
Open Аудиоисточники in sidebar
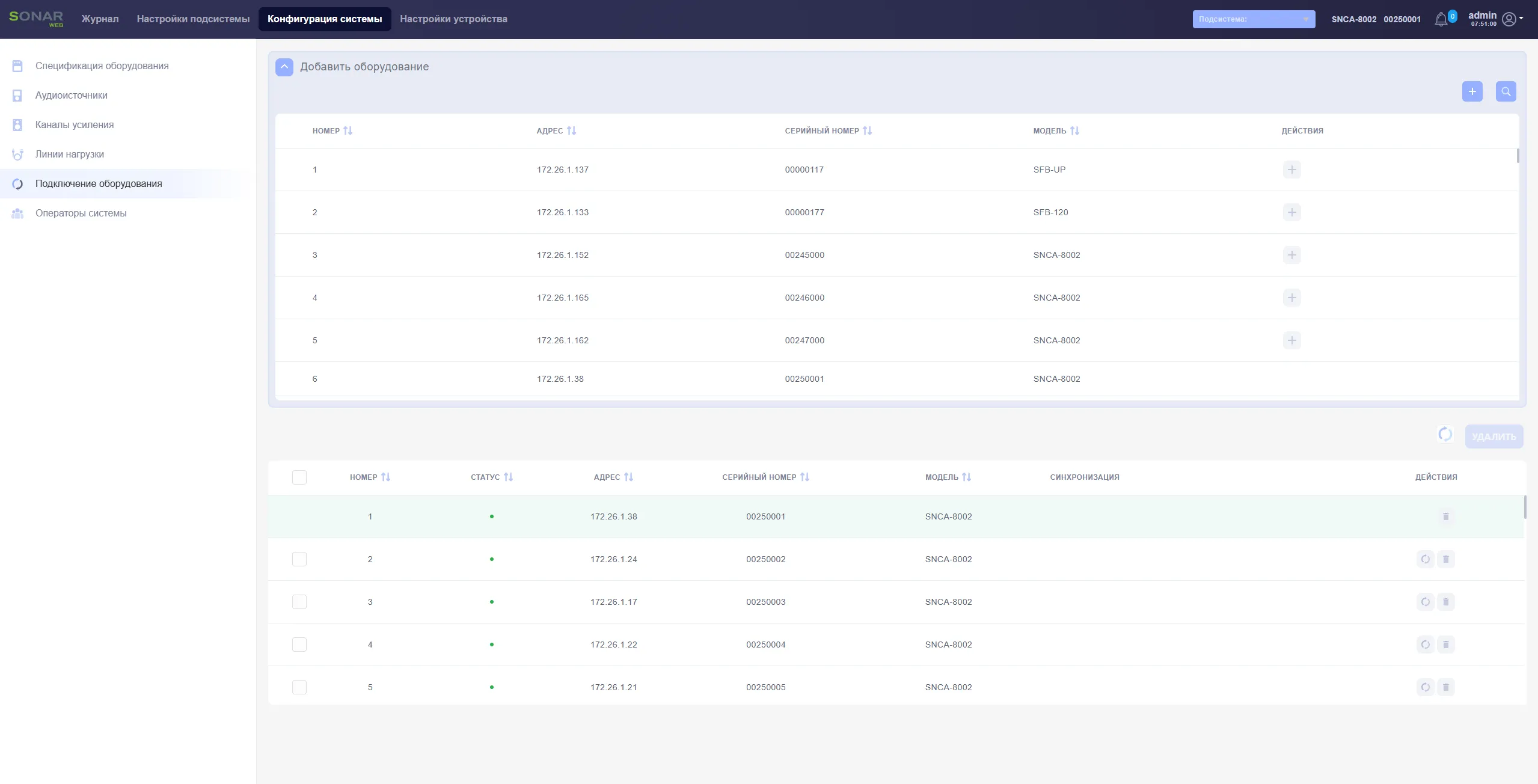tap(127, 95)
